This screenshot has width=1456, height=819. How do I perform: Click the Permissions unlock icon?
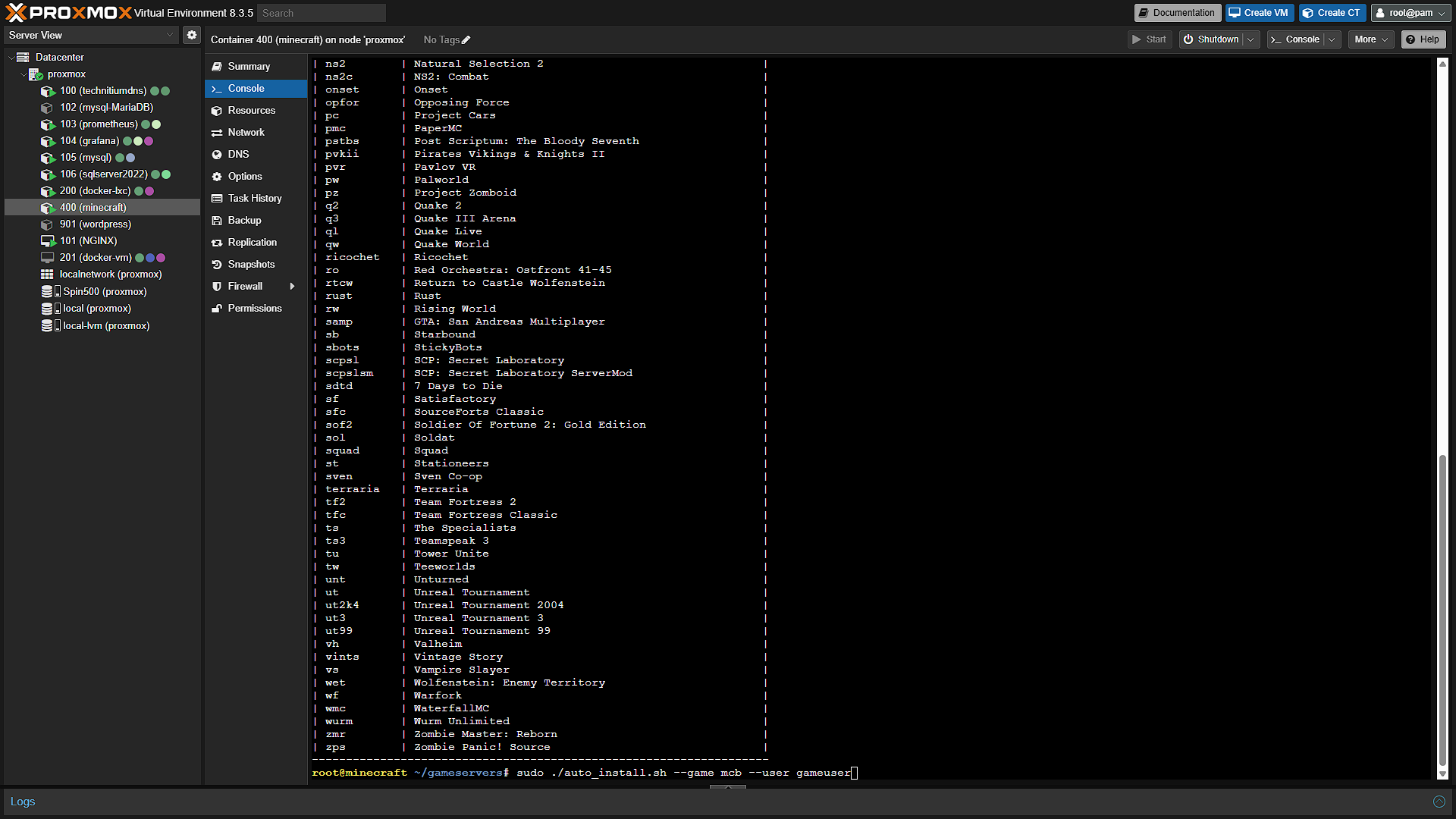point(217,309)
